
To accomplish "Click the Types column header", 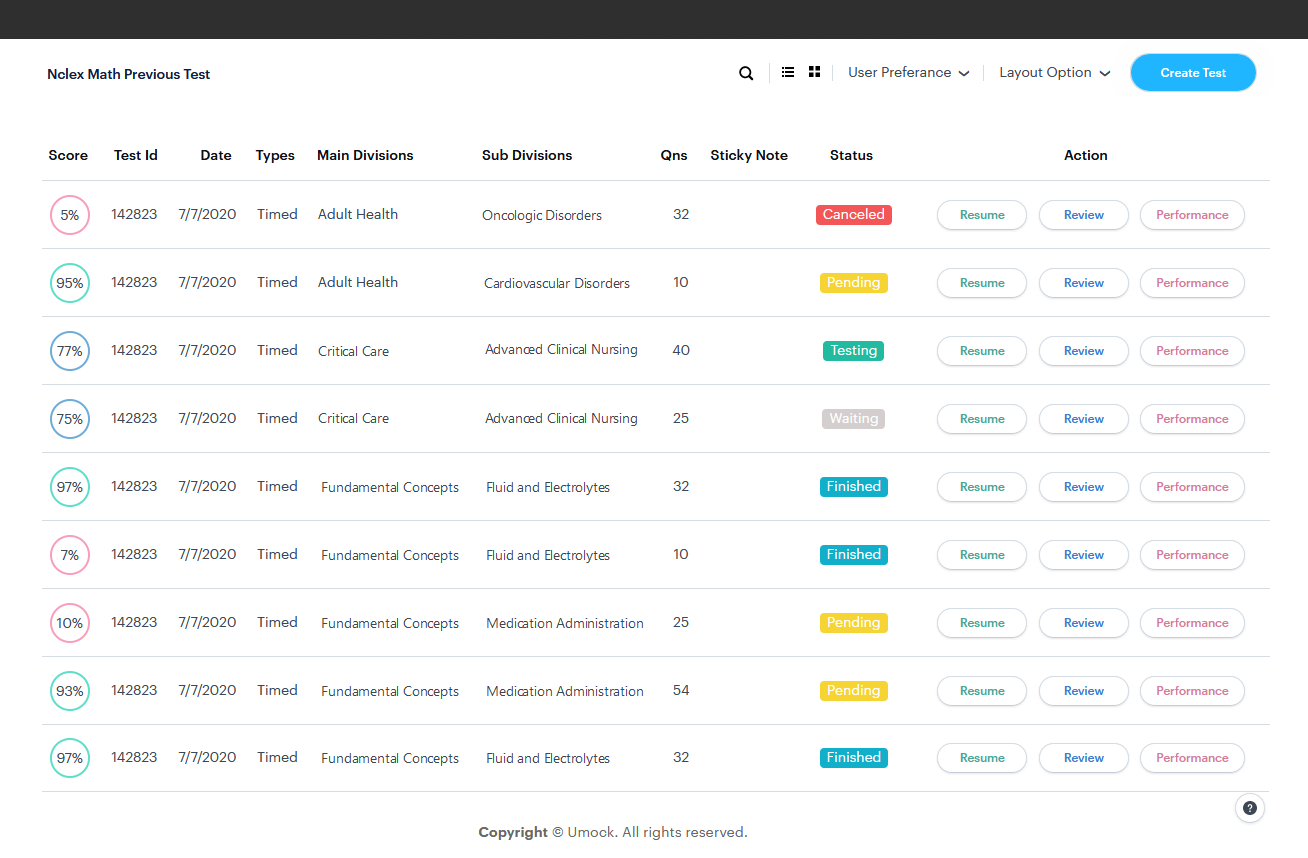I will [275, 155].
